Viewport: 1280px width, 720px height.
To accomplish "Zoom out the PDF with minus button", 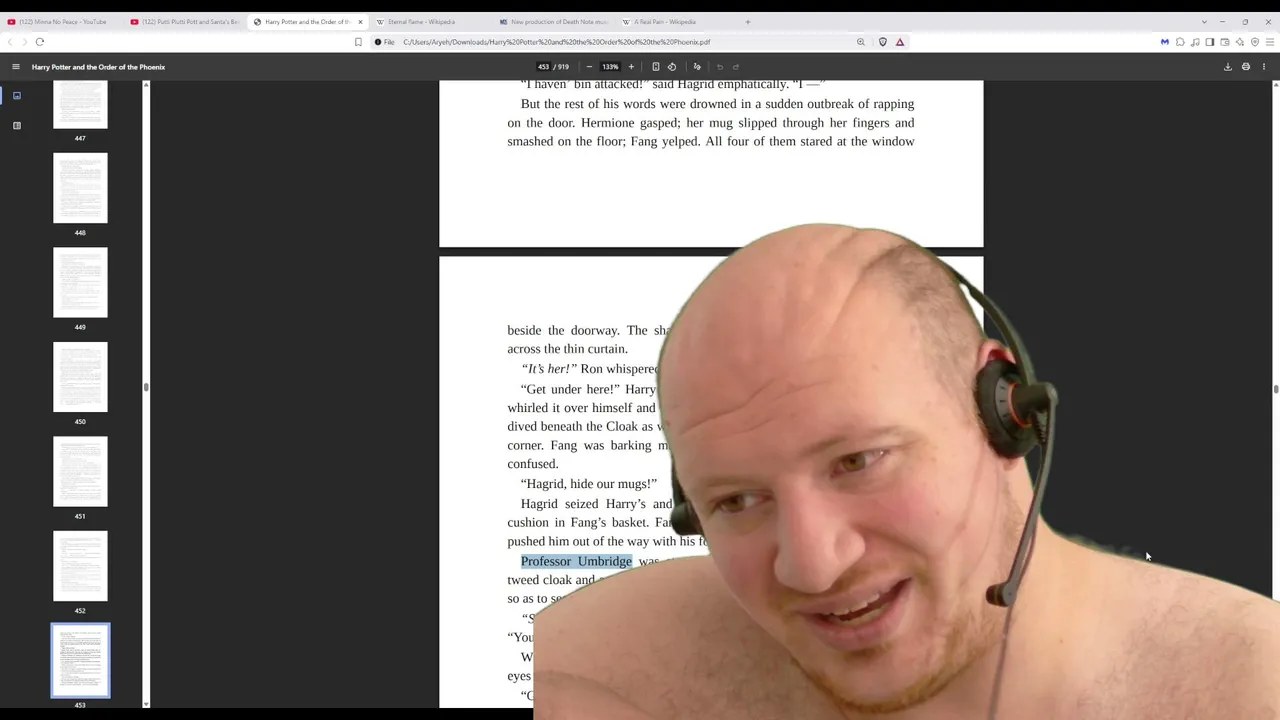I will point(589,67).
